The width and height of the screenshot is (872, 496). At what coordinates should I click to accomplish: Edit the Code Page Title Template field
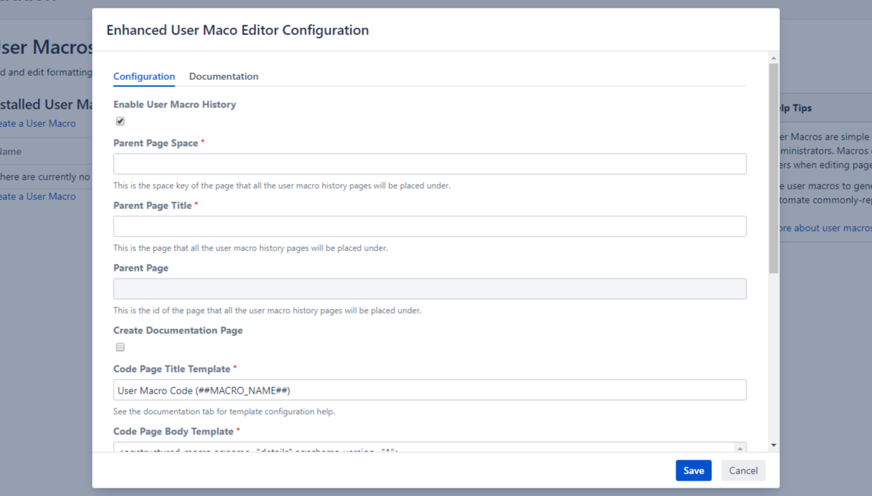pos(429,390)
